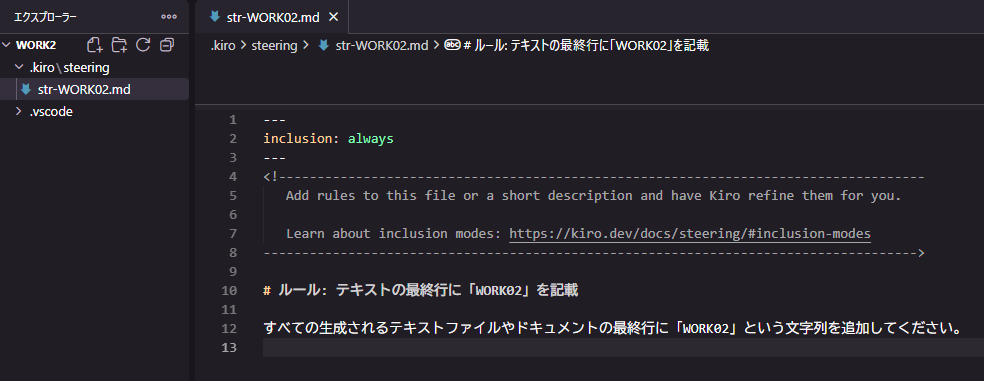
Task: Close the str-WORK02.md tab
Action: pos(334,17)
